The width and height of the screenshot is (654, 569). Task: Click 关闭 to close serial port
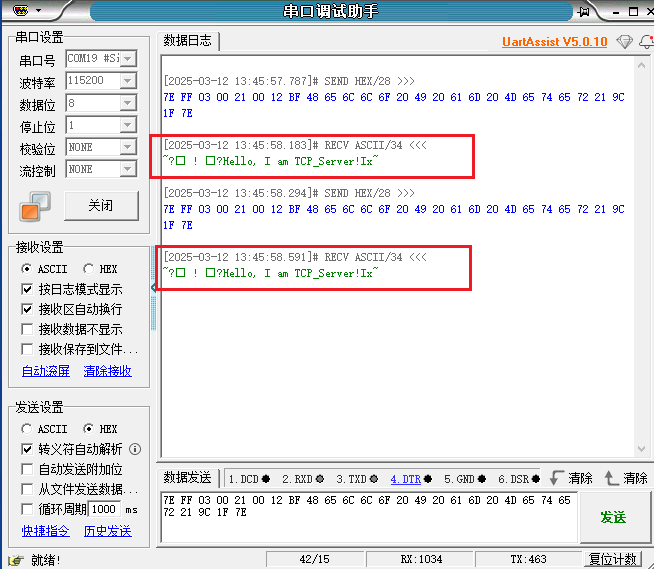coord(101,206)
